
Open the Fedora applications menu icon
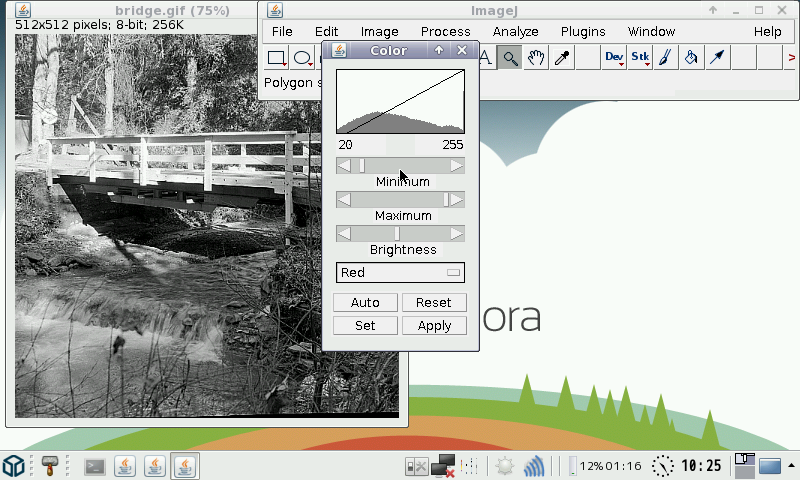[x=14, y=466]
